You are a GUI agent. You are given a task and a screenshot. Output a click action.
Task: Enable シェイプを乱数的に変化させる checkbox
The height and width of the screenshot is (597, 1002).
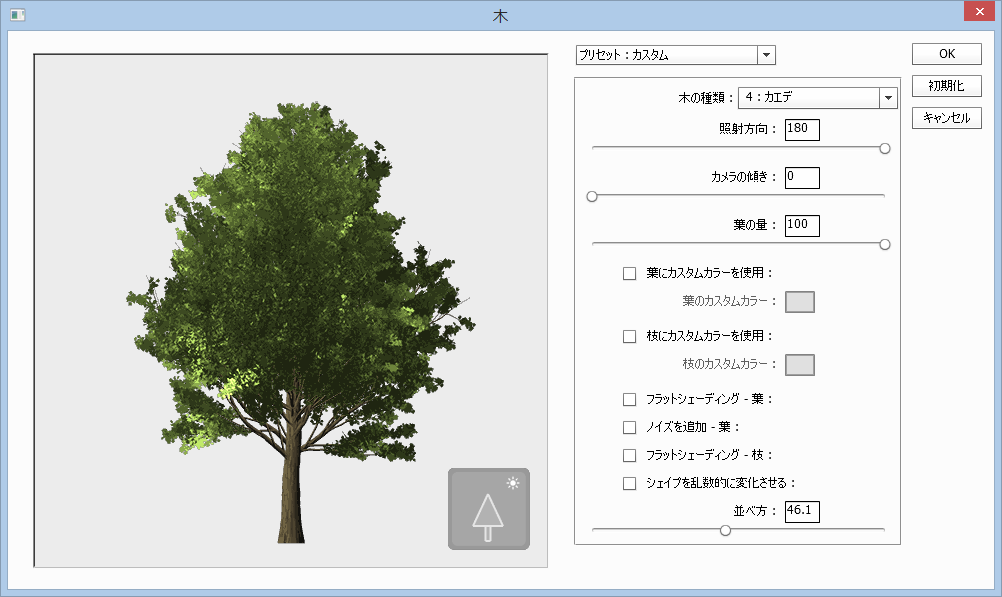click(630, 484)
